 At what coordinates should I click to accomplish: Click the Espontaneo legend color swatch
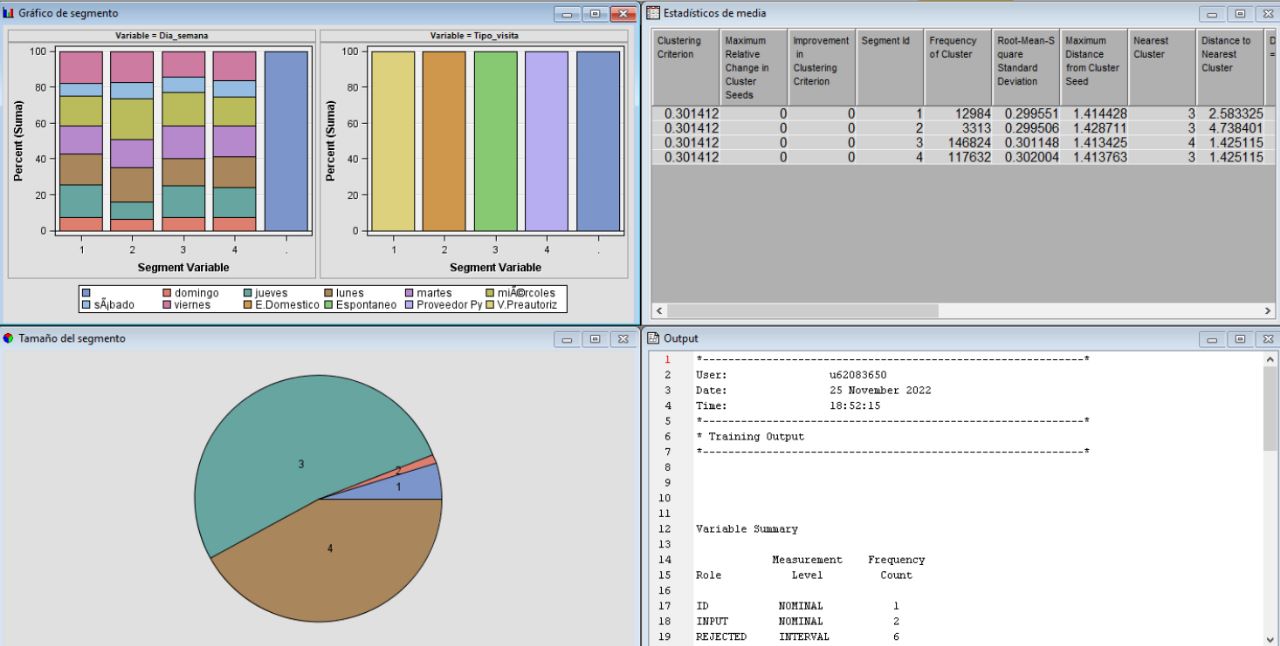tap(328, 305)
